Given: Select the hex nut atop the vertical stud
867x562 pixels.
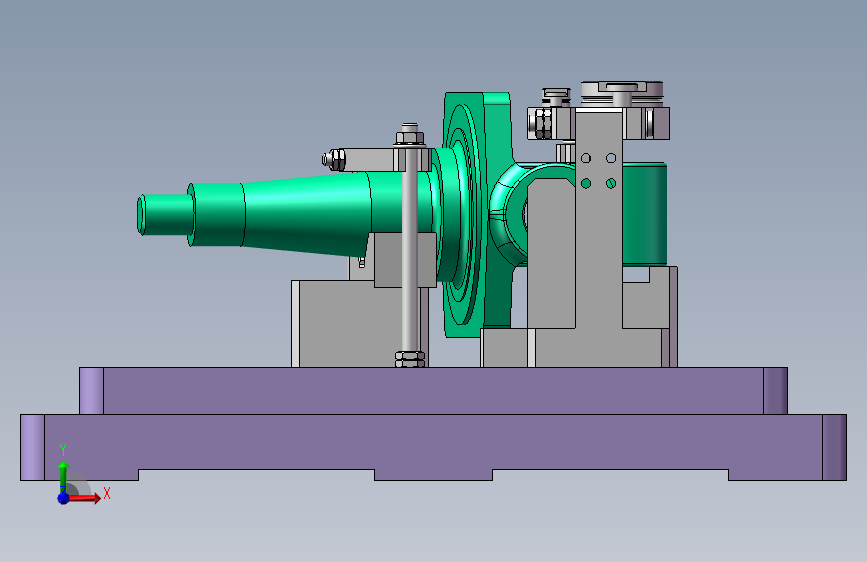Looking at the screenshot, I should pyautogui.click(x=410, y=137).
